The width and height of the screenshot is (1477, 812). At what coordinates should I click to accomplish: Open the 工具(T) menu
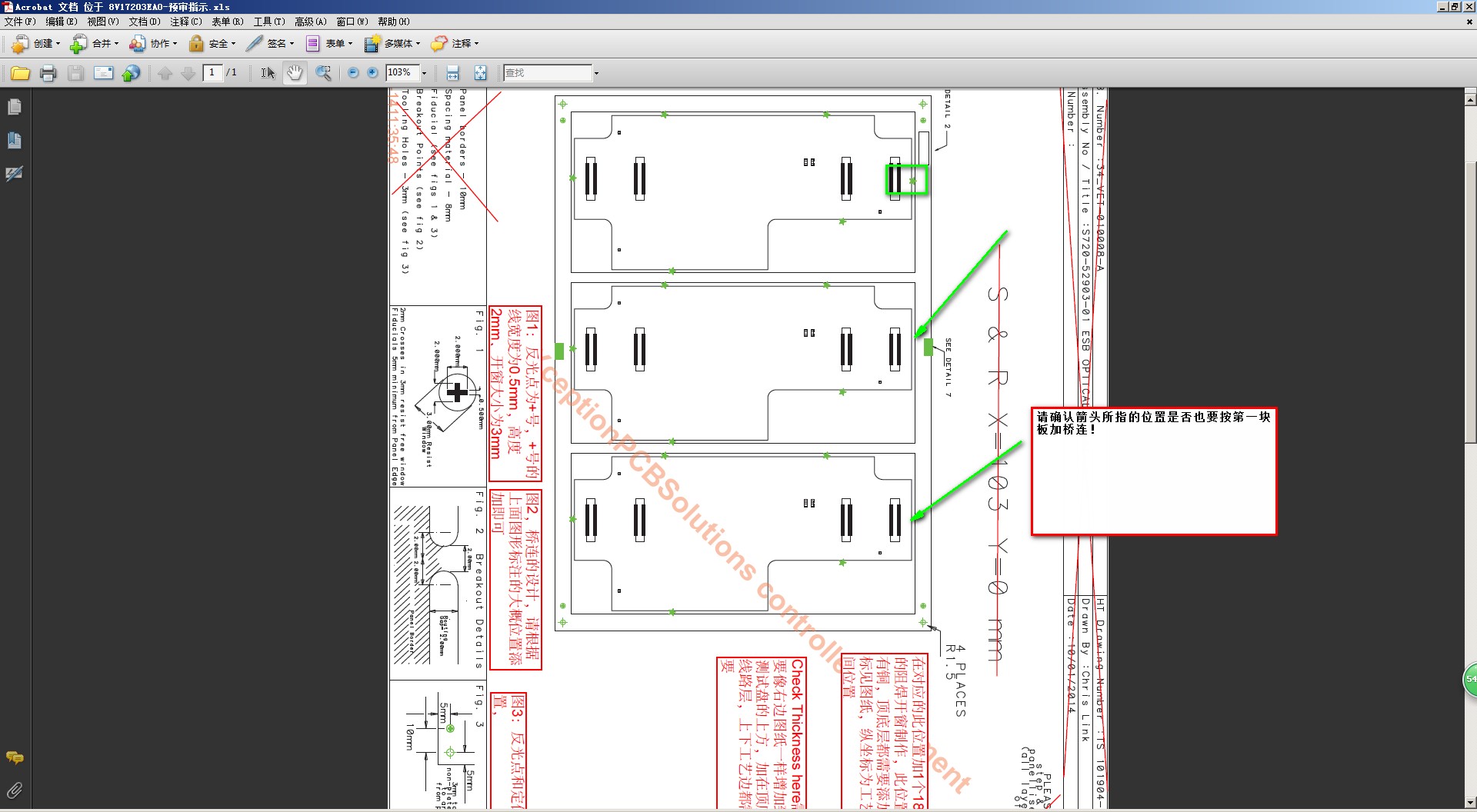point(269,22)
